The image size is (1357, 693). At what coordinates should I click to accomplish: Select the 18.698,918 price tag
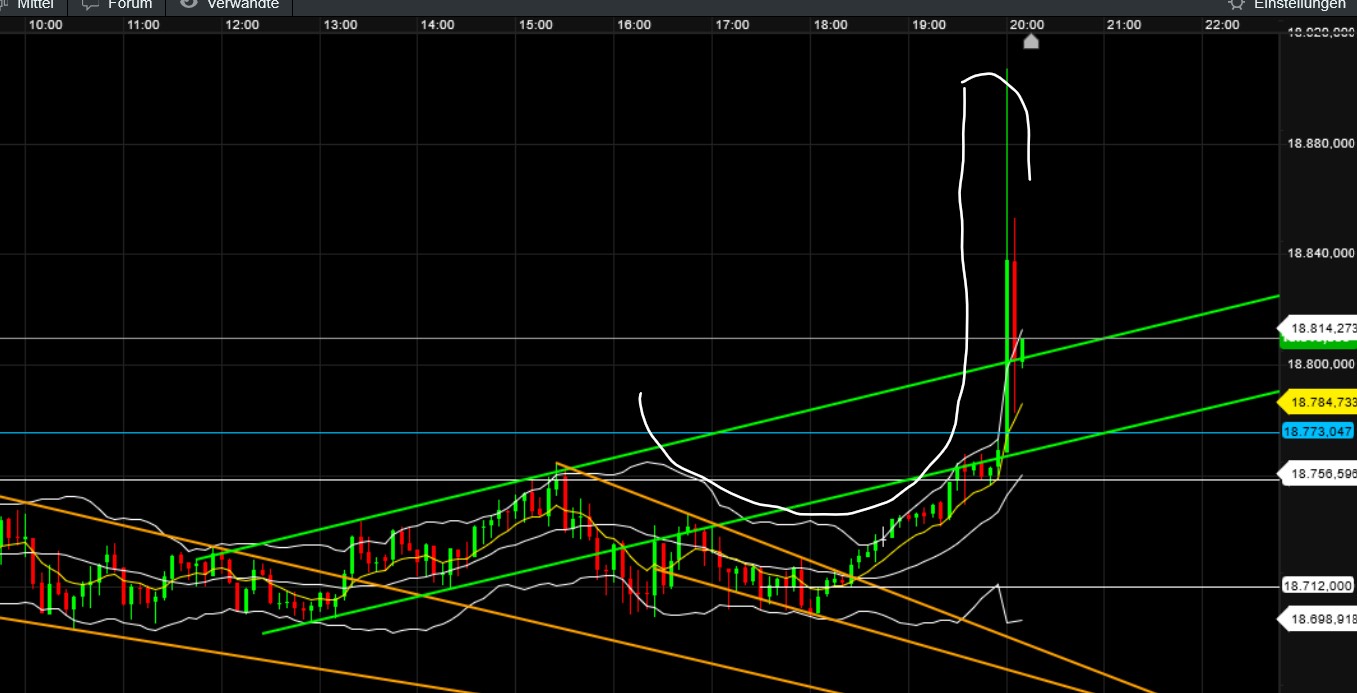point(1317,619)
